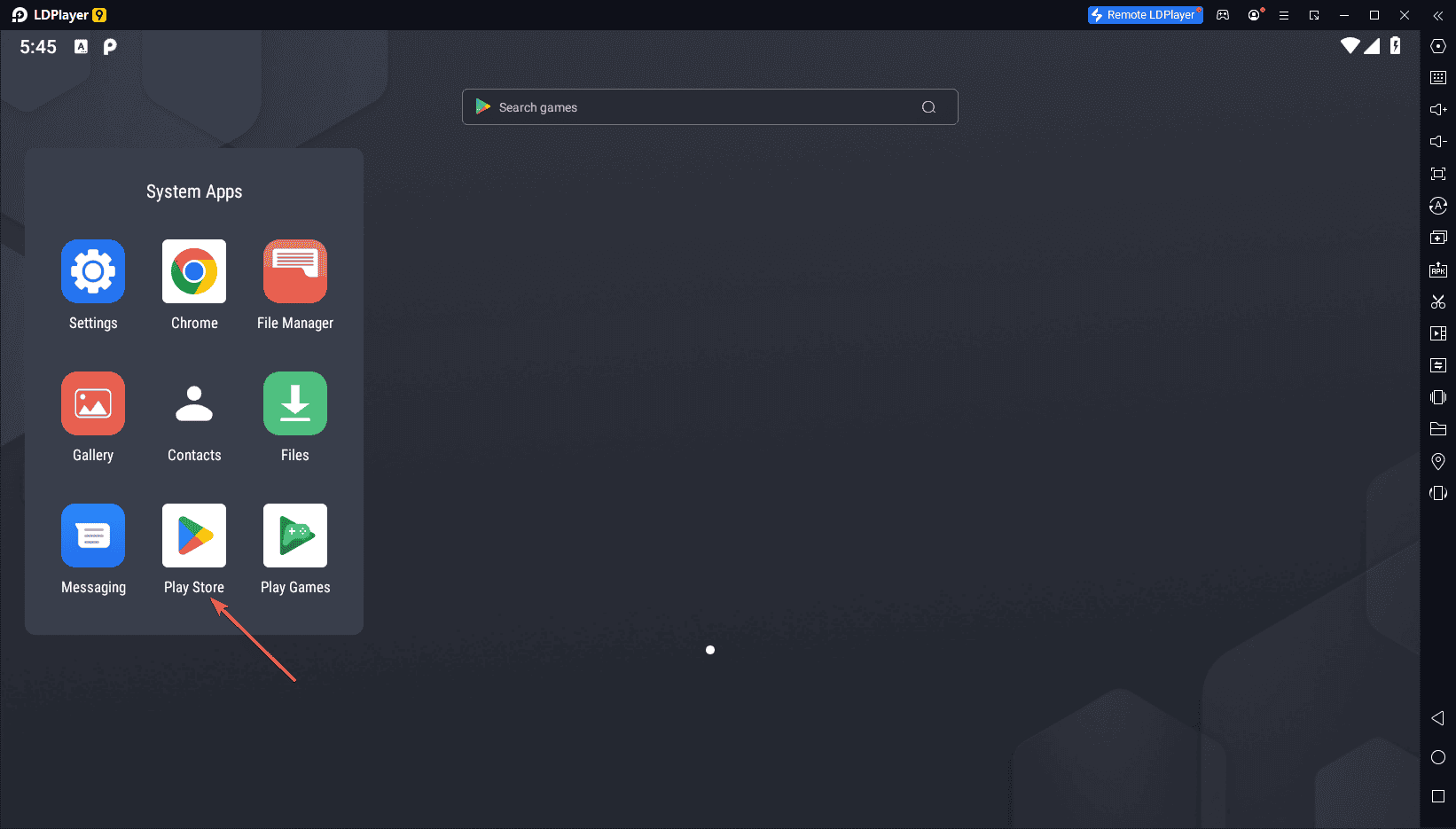
Task: Click the shake device sidebar icon
Action: (1438, 397)
